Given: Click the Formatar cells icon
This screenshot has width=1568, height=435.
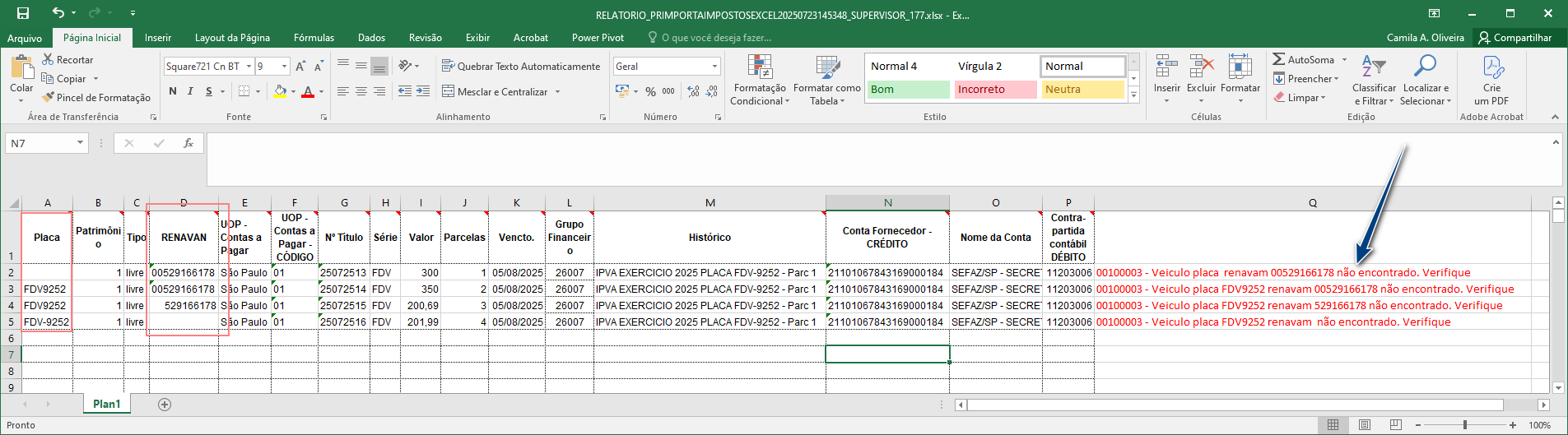Looking at the screenshot, I should (1240, 66).
